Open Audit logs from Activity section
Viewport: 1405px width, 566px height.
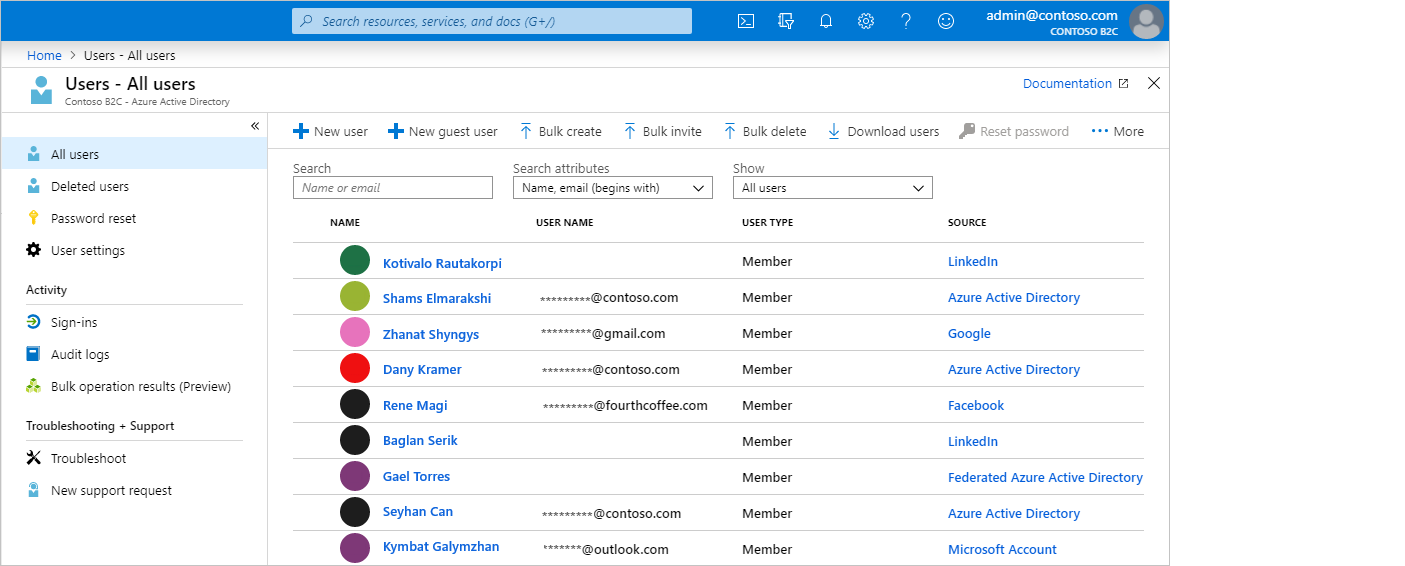coord(80,355)
